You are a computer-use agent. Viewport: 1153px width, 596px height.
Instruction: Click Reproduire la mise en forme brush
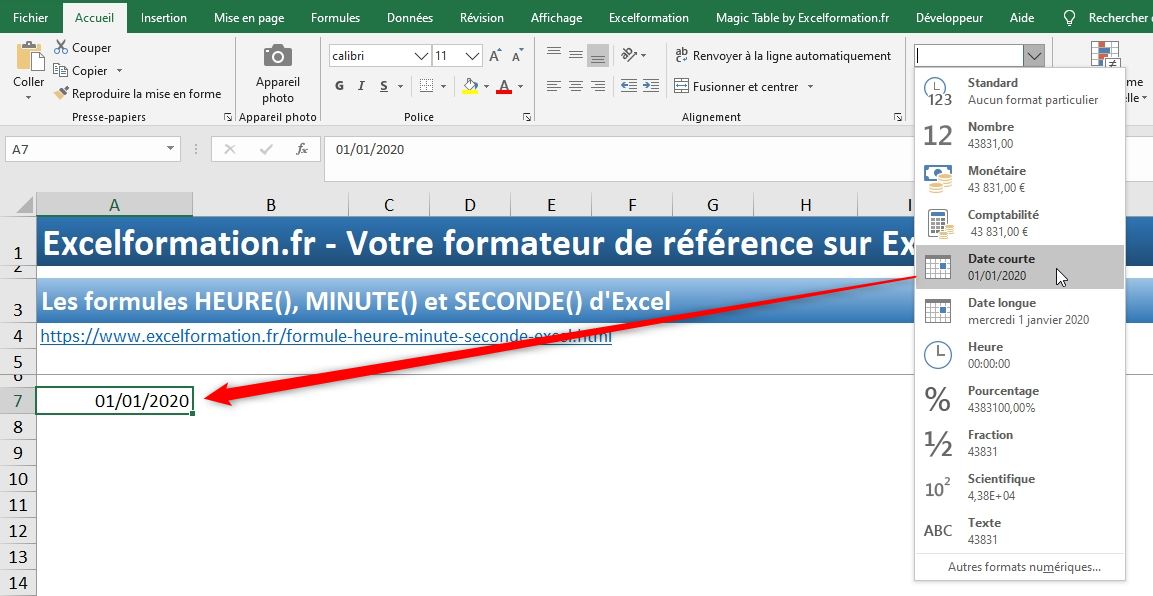pos(61,93)
